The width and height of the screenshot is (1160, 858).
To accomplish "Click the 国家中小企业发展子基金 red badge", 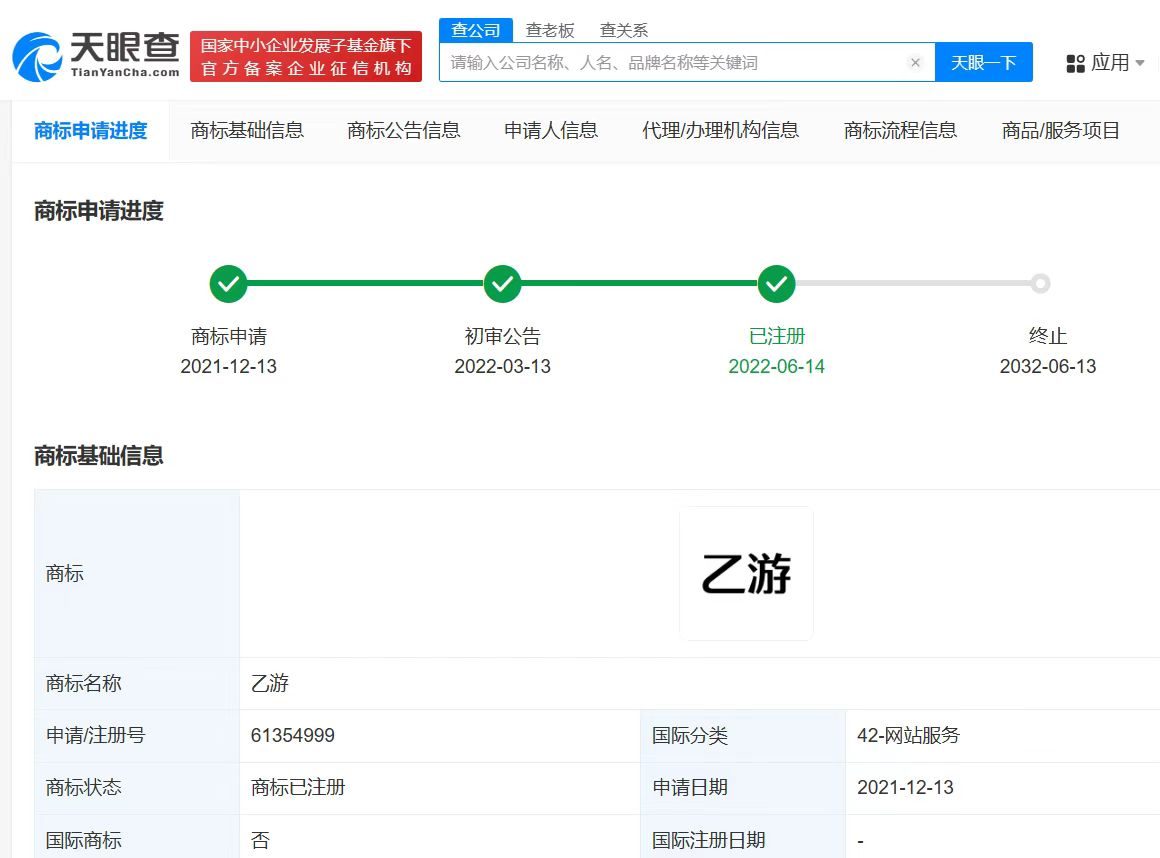I will click(305, 54).
